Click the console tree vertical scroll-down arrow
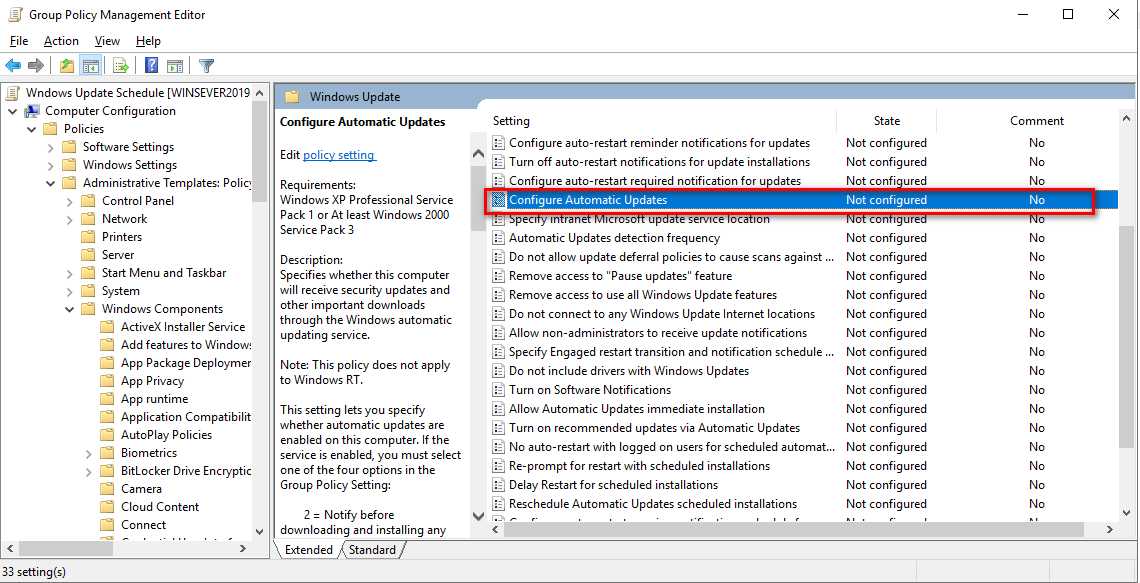 click(260, 532)
